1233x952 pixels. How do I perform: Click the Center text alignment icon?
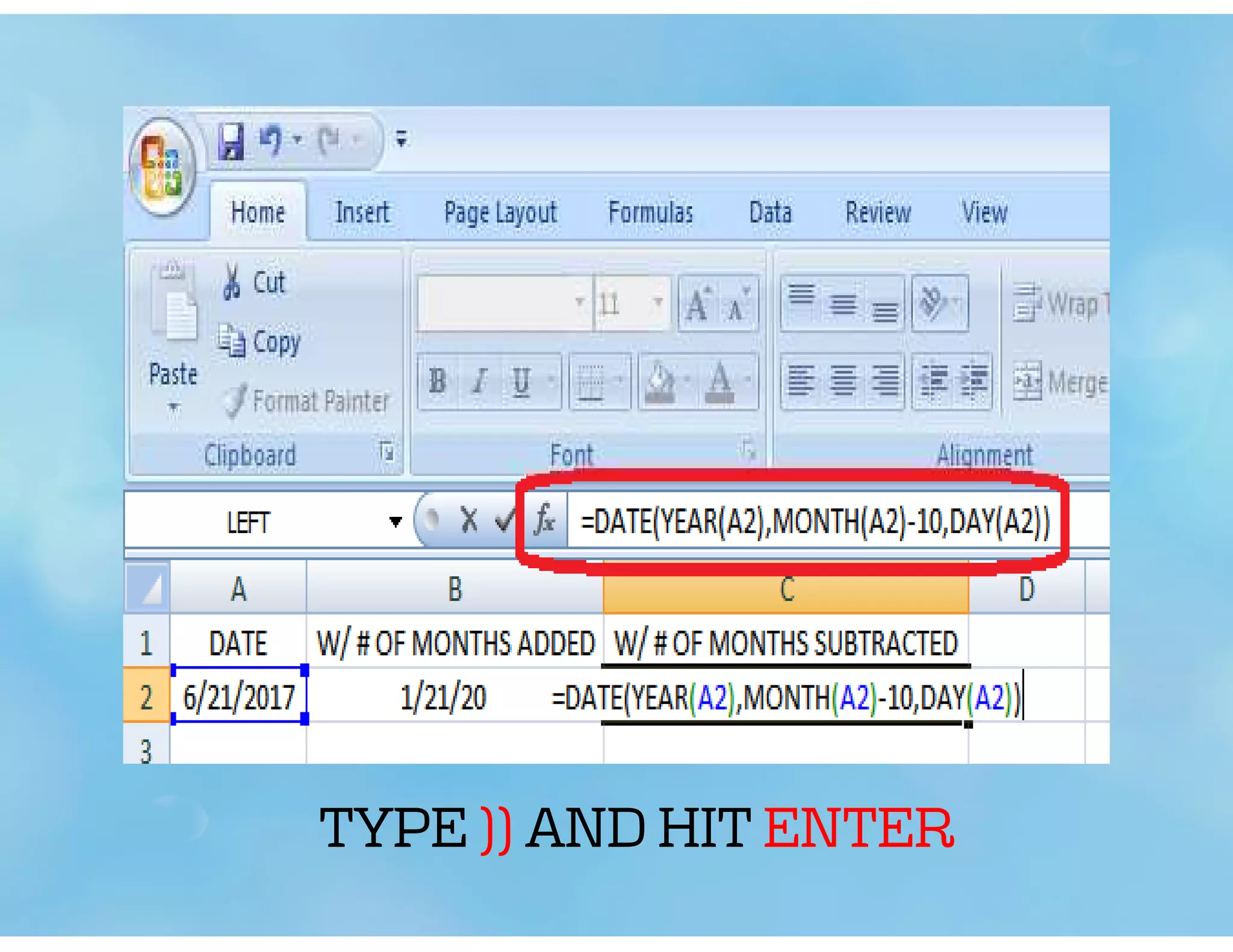843,380
